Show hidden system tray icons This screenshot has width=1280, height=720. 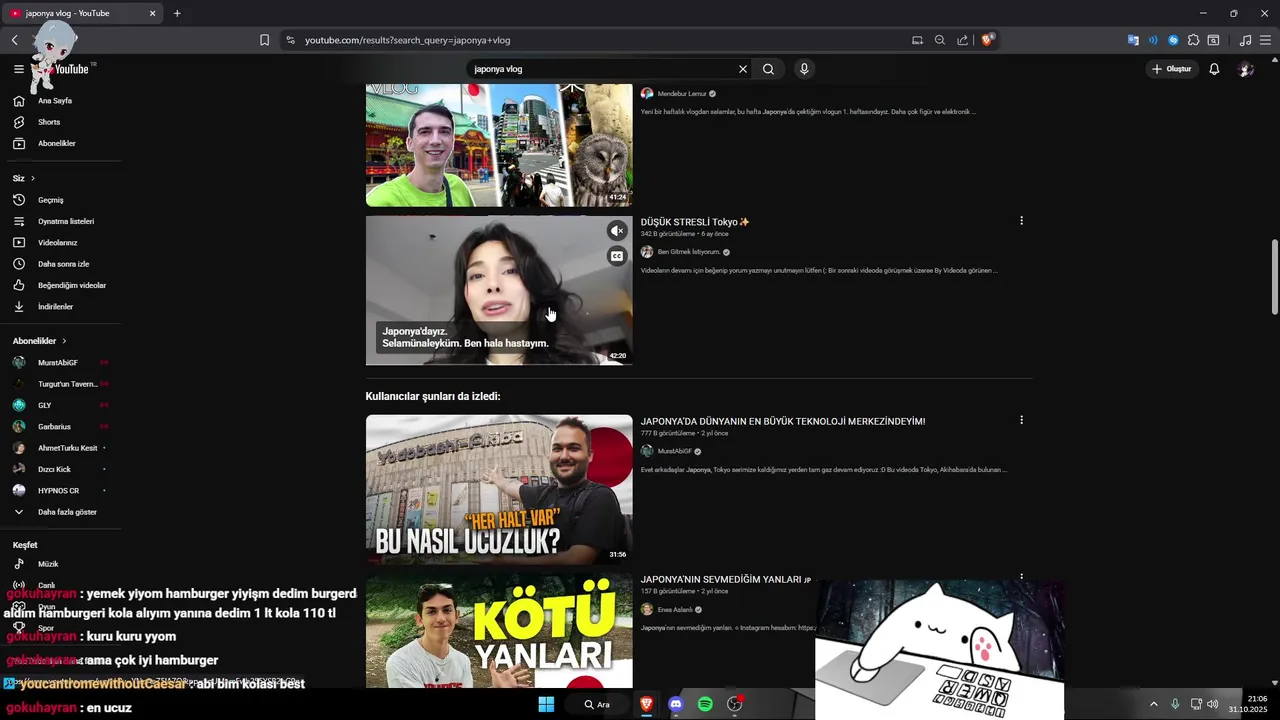pyautogui.click(x=1153, y=704)
